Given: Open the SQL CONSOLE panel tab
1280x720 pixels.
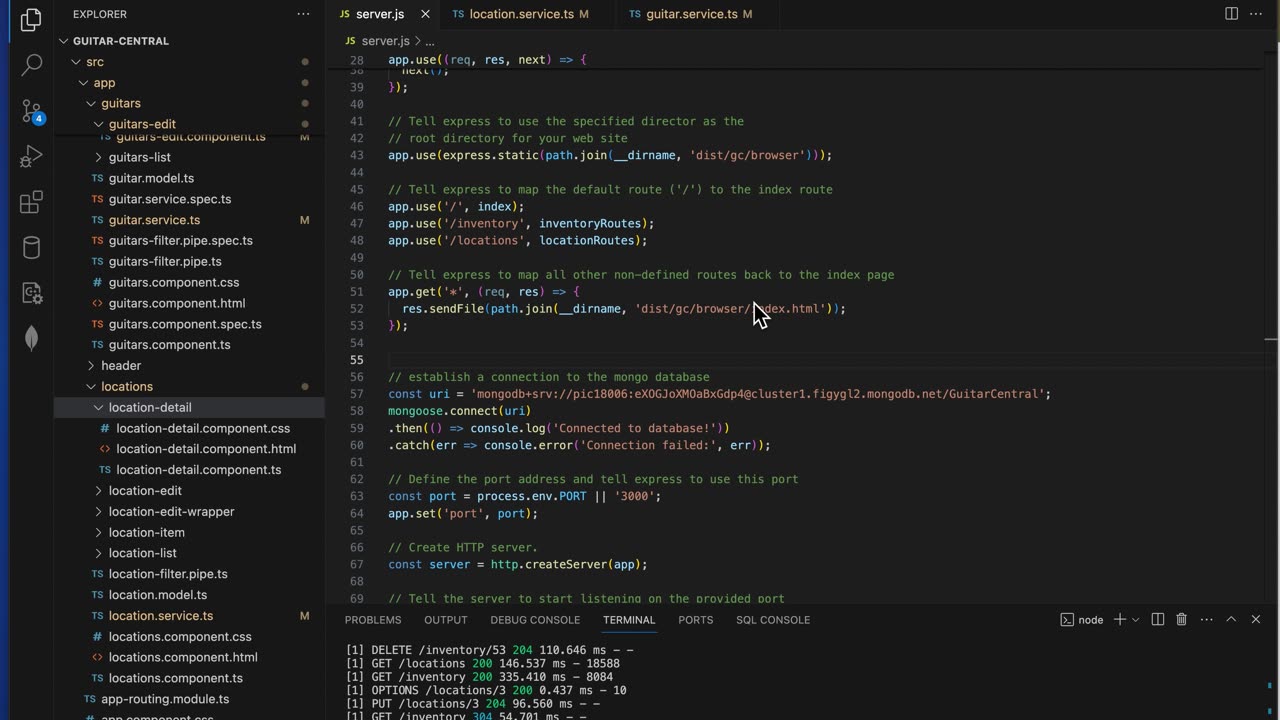Looking at the screenshot, I should (x=772, y=620).
